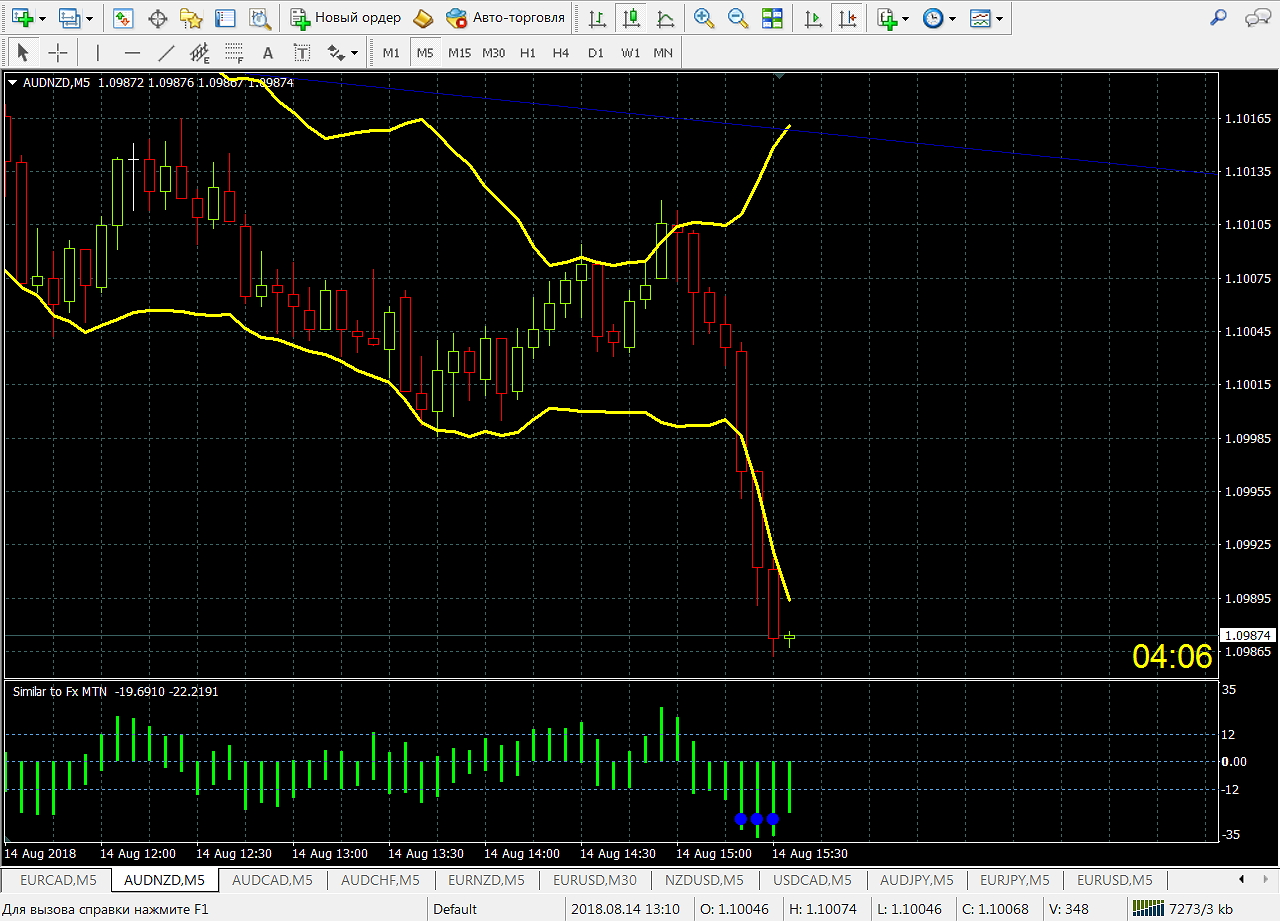
Task: Open the USDCAD,M5 chart tab
Action: point(813,880)
